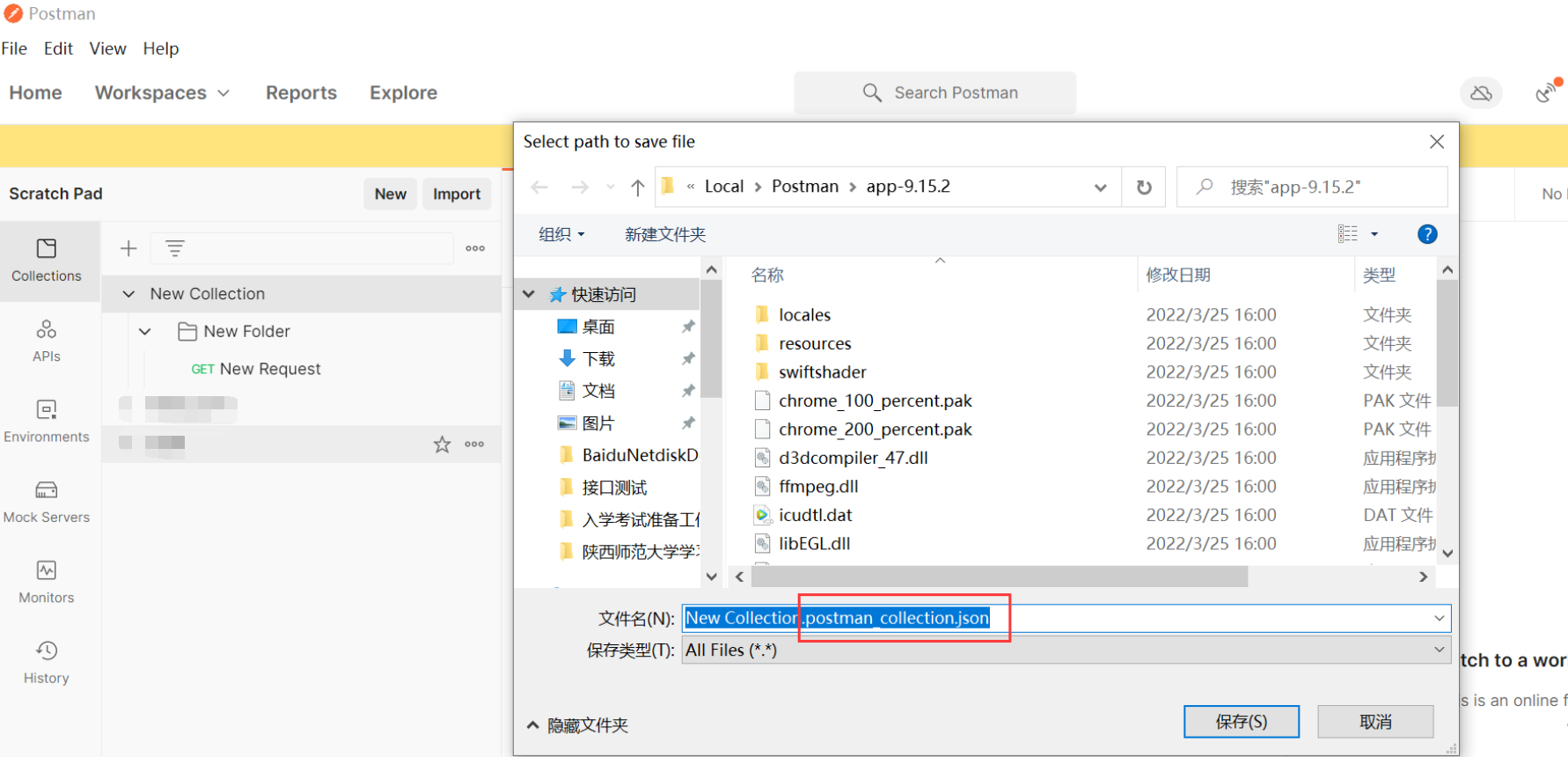The image size is (1568, 757).
Task: Open the APIs sidebar section
Action: (47, 341)
